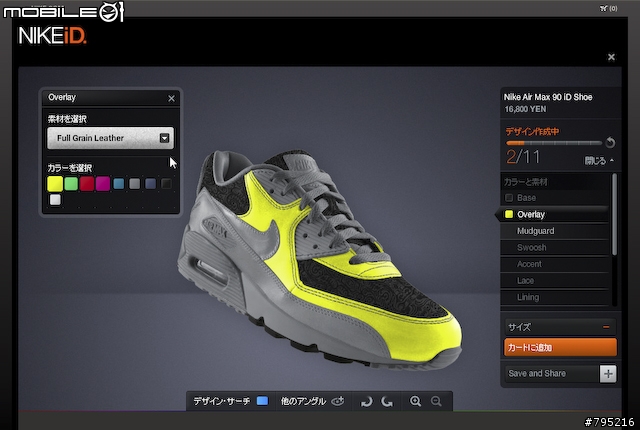
Task: Click the カラーと素材 section header
Action: click(x=526, y=182)
